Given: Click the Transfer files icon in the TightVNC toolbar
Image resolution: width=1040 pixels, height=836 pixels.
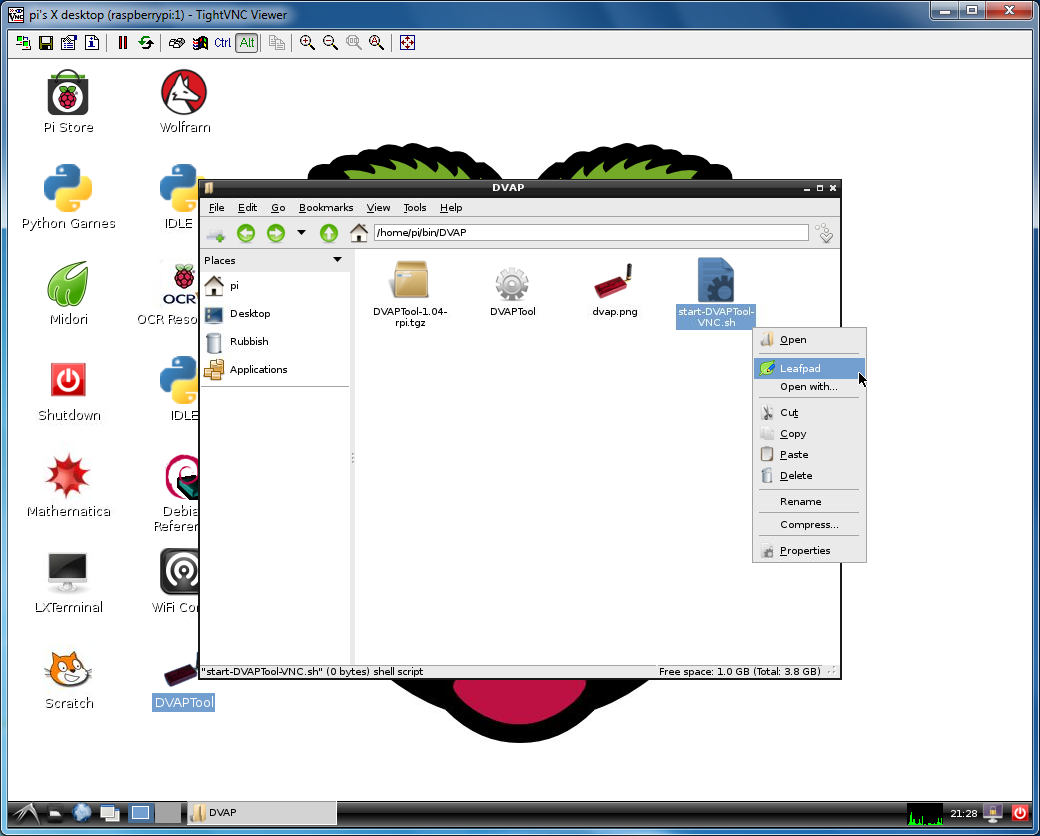Looking at the screenshot, I should tap(277, 43).
